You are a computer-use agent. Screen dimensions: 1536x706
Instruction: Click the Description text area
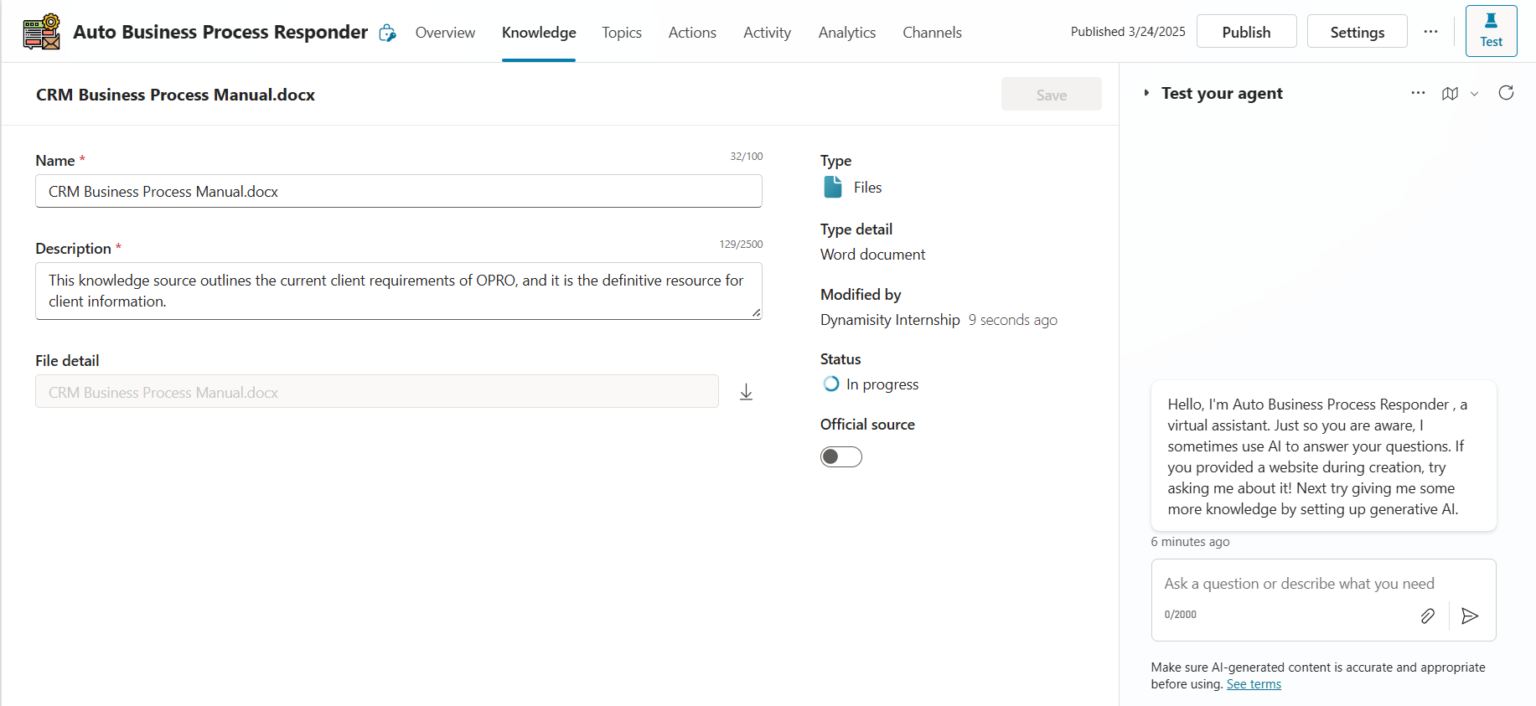(398, 291)
